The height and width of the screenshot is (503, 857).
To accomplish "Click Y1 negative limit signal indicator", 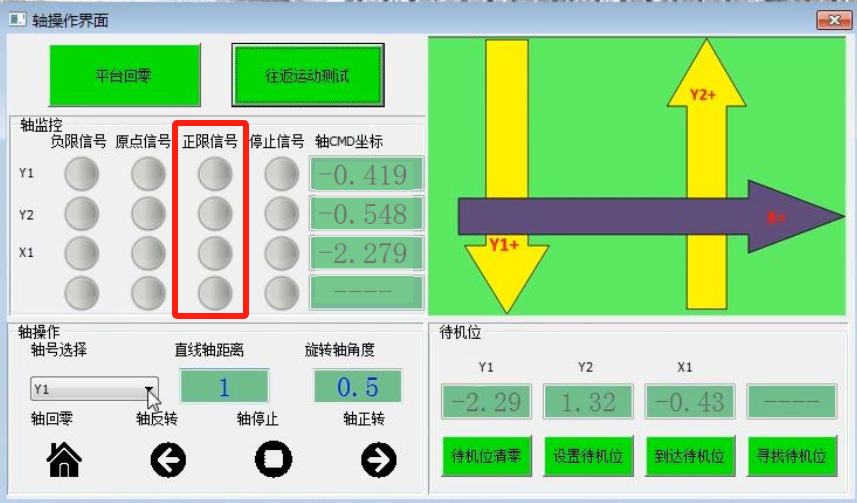I will click(81, 175).
